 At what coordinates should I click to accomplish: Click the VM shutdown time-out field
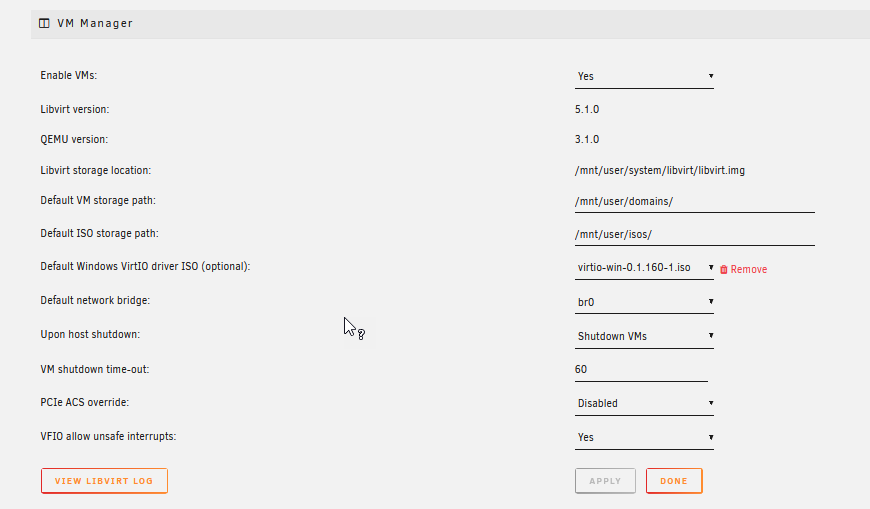point(641,370)
